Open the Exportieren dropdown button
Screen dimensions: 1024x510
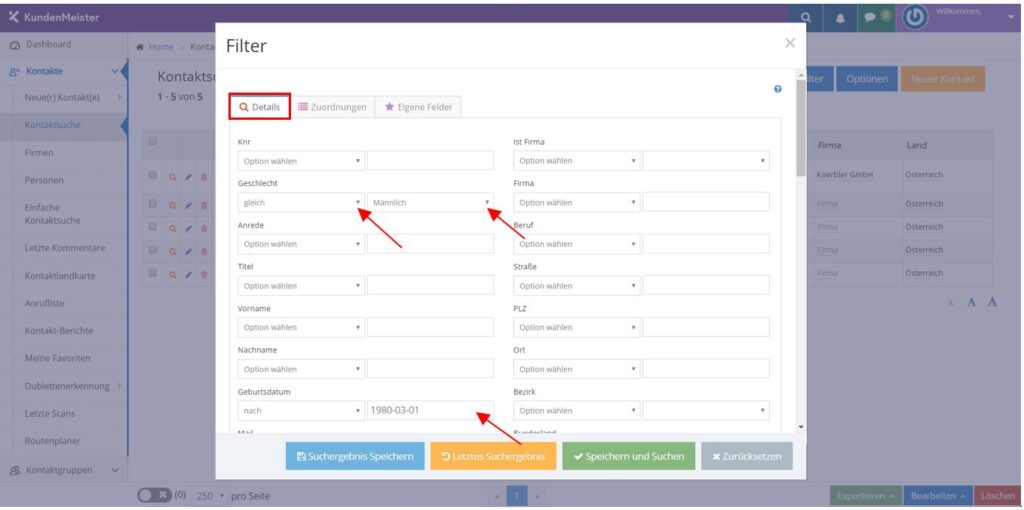click(866, 496)
